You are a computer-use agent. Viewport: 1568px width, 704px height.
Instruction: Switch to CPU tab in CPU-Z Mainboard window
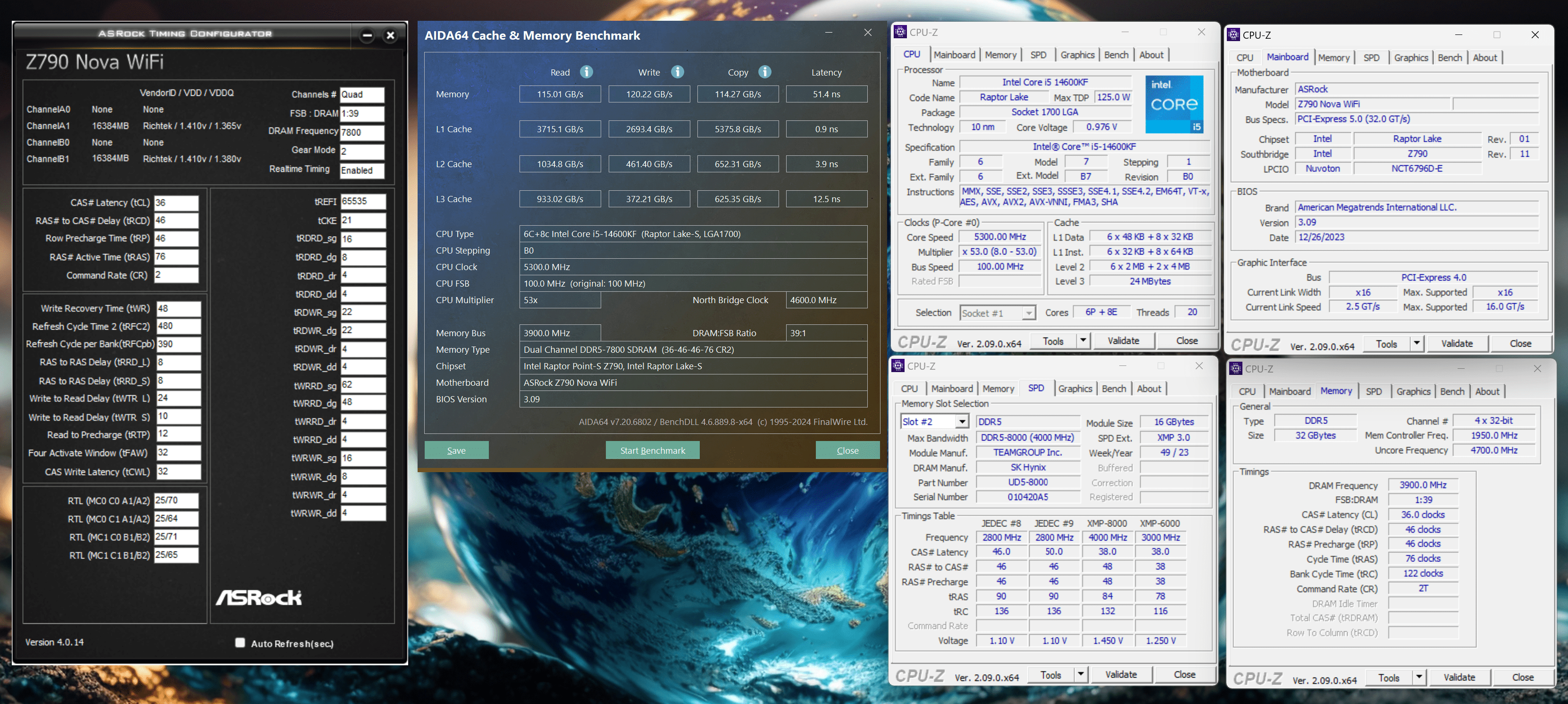[1245, 58]
